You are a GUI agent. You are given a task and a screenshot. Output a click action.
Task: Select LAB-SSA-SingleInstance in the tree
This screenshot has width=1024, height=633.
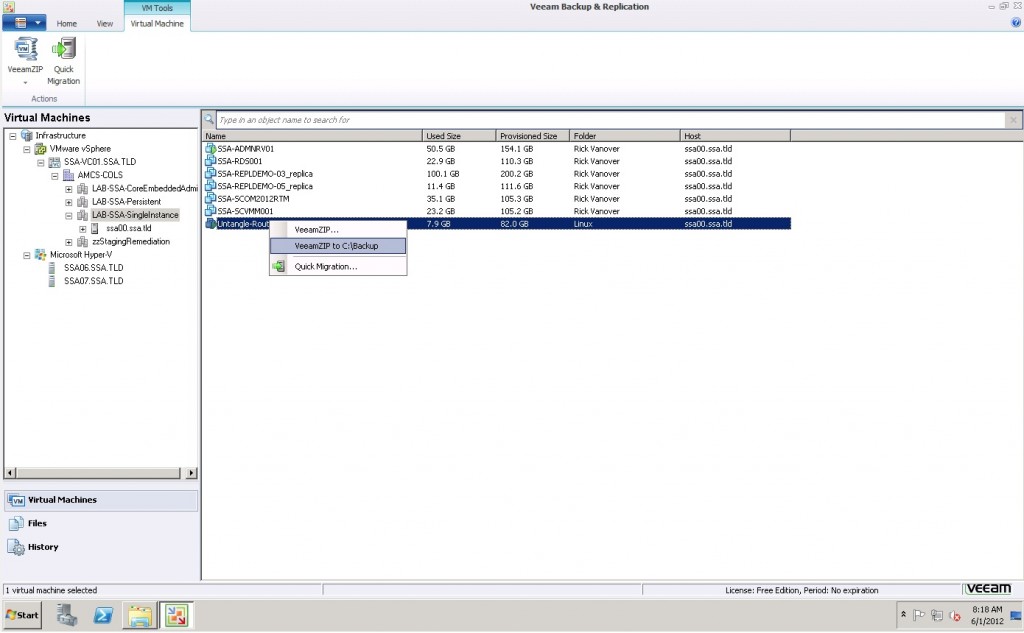click(x=135, y=215)
